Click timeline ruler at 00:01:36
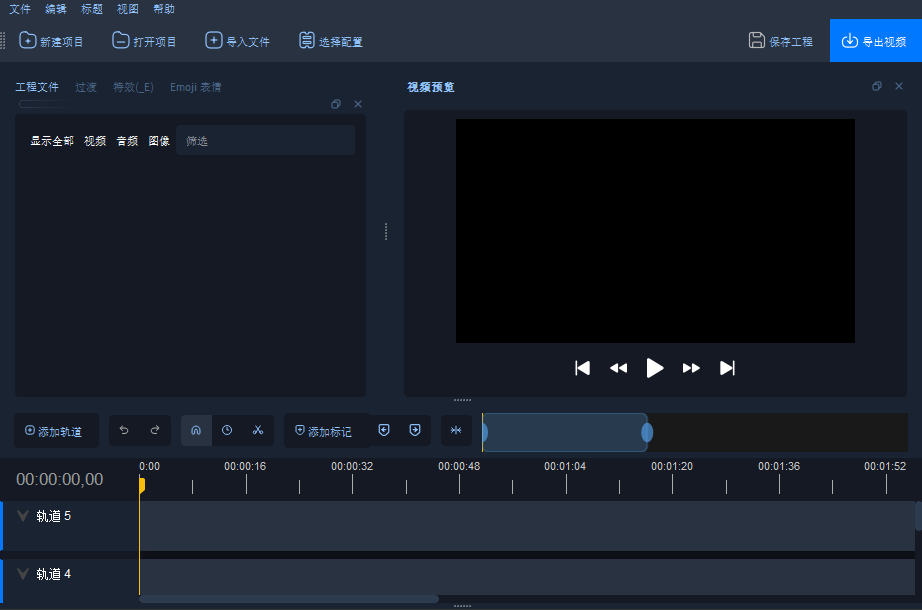 tap(779, 466)
